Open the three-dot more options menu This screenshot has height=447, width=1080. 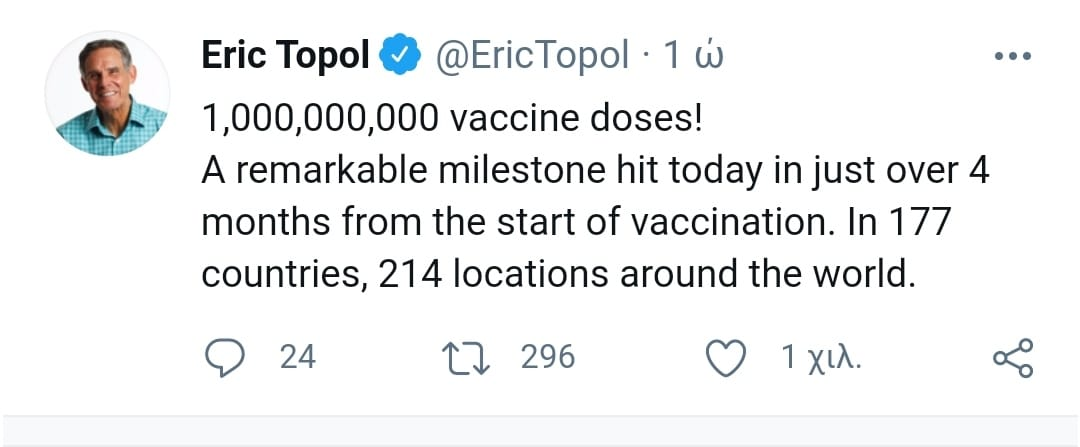click(x=1012, y=58)
